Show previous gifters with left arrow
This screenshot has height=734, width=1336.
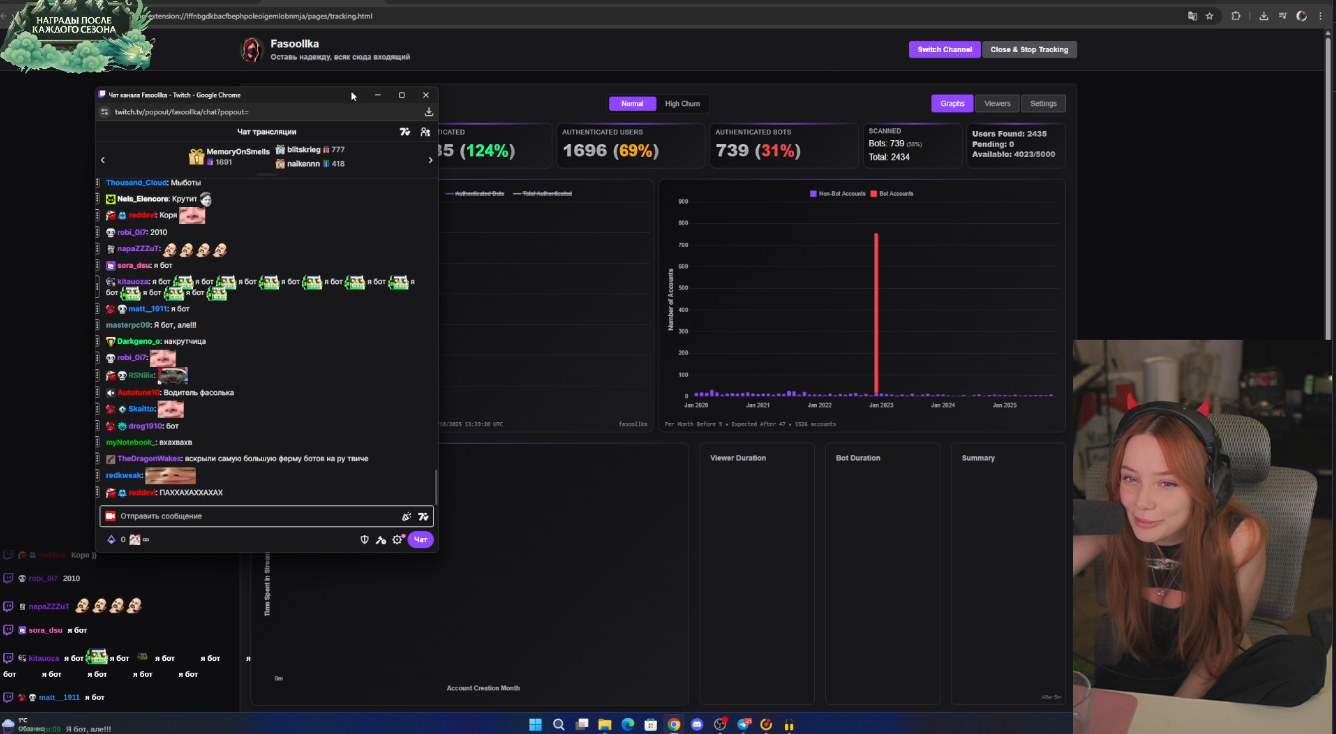pos(102,160)
